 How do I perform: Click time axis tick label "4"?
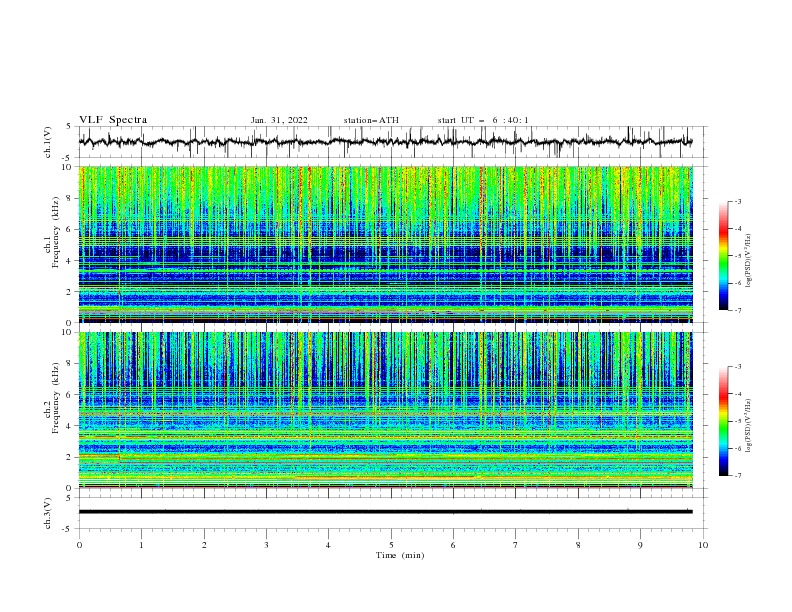pos(328,545)
